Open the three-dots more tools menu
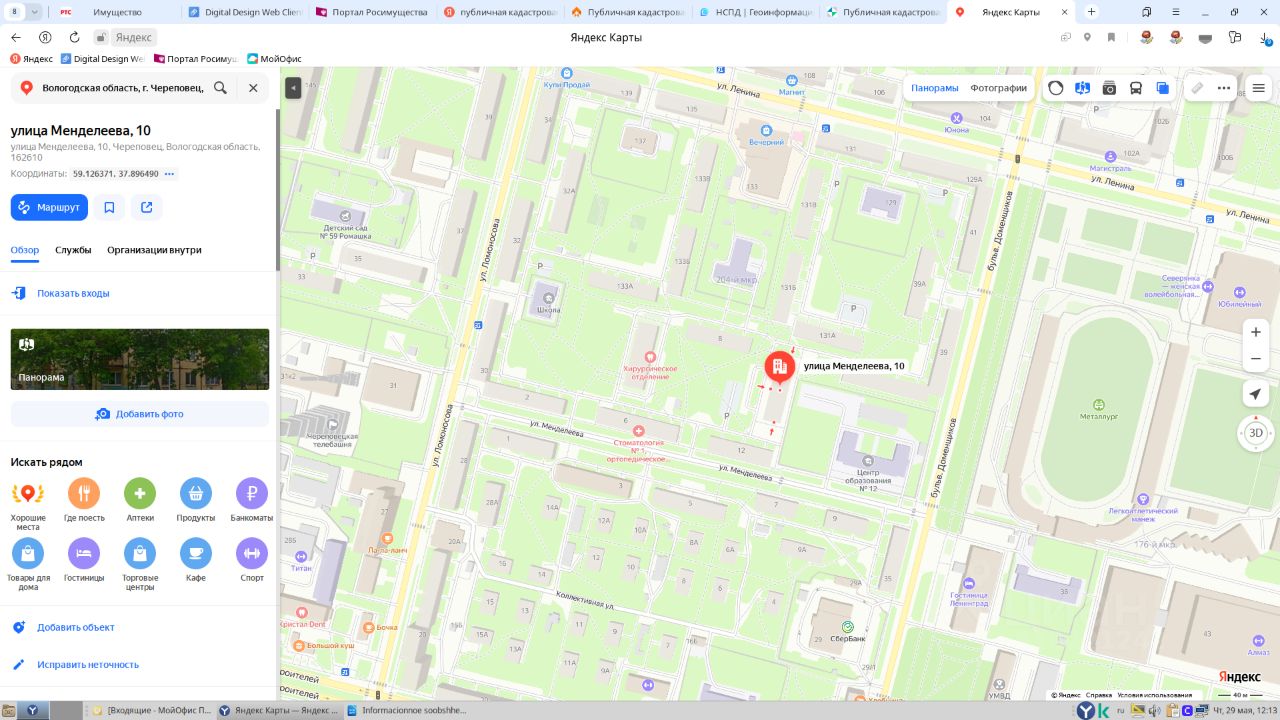Viewport: 1280px width, 720px height. [x=1224, y=88]
